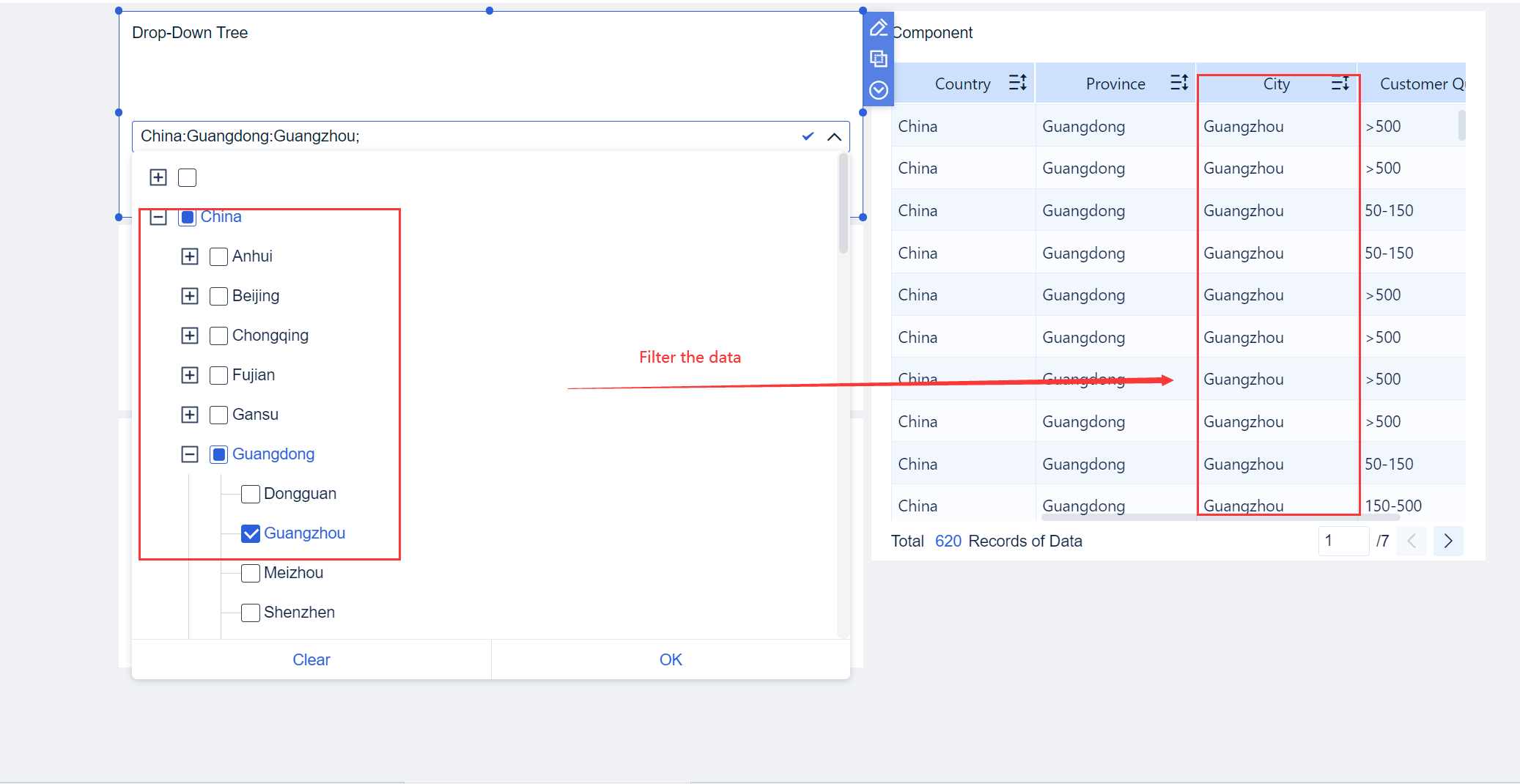Click the blue checkmark inside selection field

[x=807, y=136]
